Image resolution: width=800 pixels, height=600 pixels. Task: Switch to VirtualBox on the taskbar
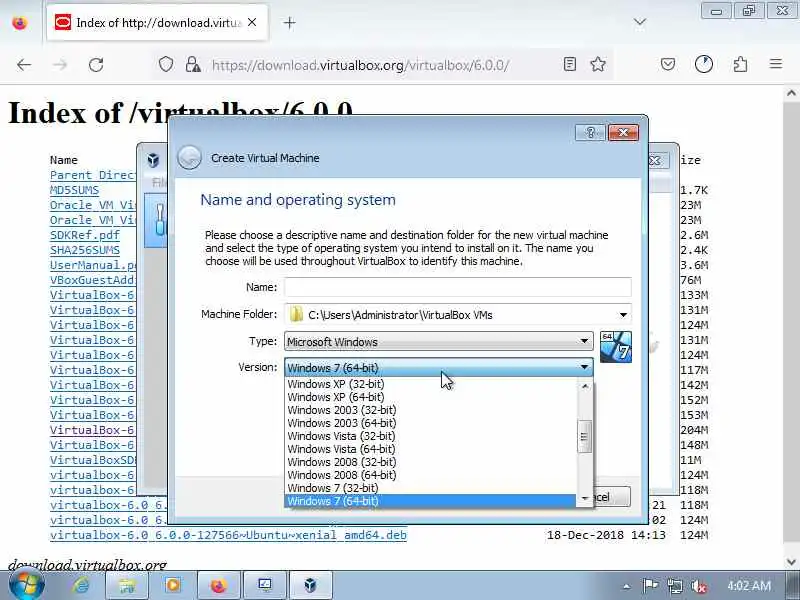(310, 585)
